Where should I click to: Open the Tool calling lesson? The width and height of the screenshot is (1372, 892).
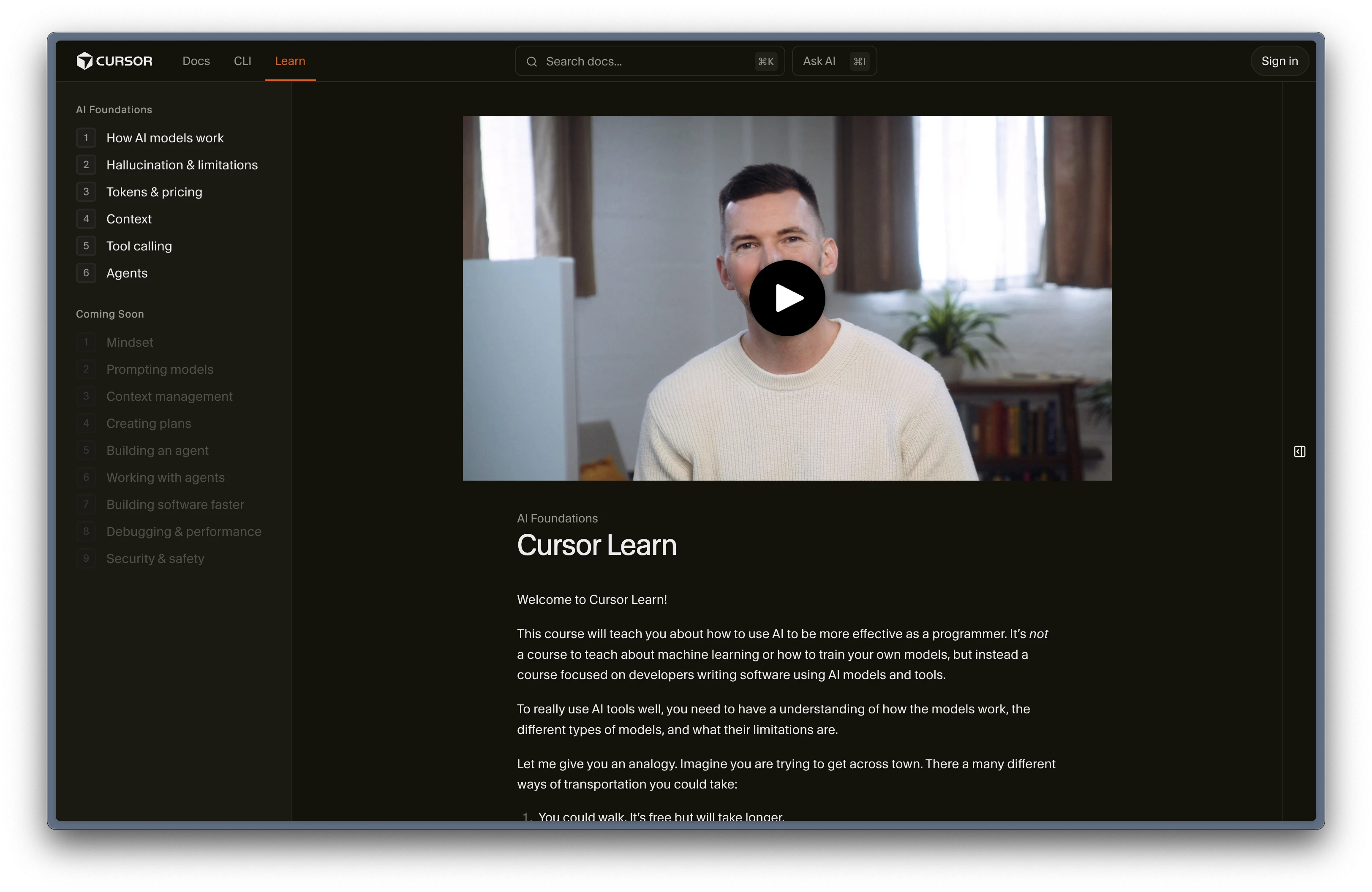(x=139, y=246)
